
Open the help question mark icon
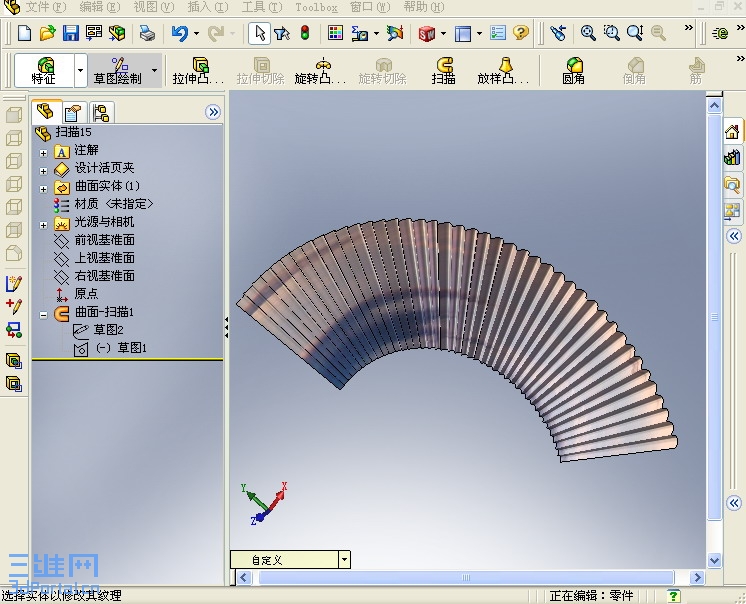[x=521, y=33]
